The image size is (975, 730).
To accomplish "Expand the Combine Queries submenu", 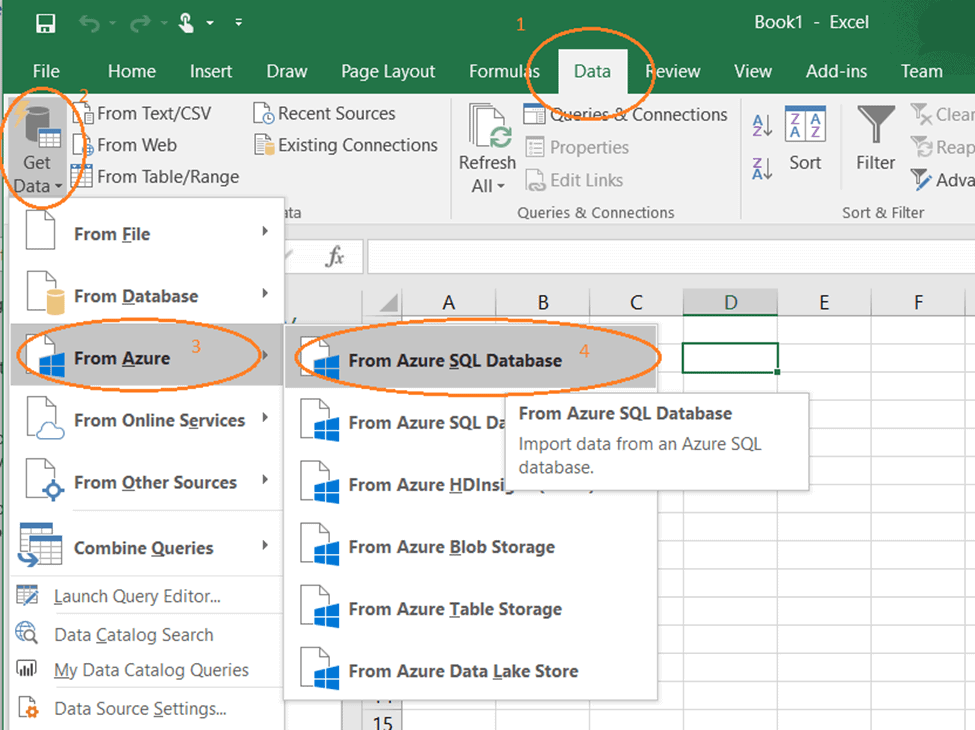I will 147,546.
